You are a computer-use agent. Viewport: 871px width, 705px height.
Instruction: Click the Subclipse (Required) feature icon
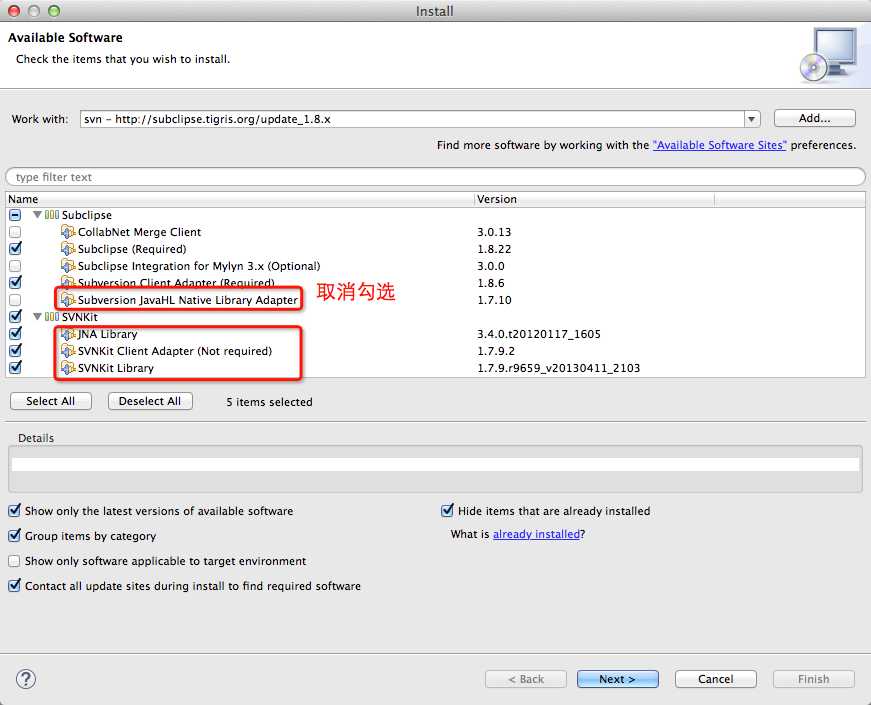click(x=68, y=249)
